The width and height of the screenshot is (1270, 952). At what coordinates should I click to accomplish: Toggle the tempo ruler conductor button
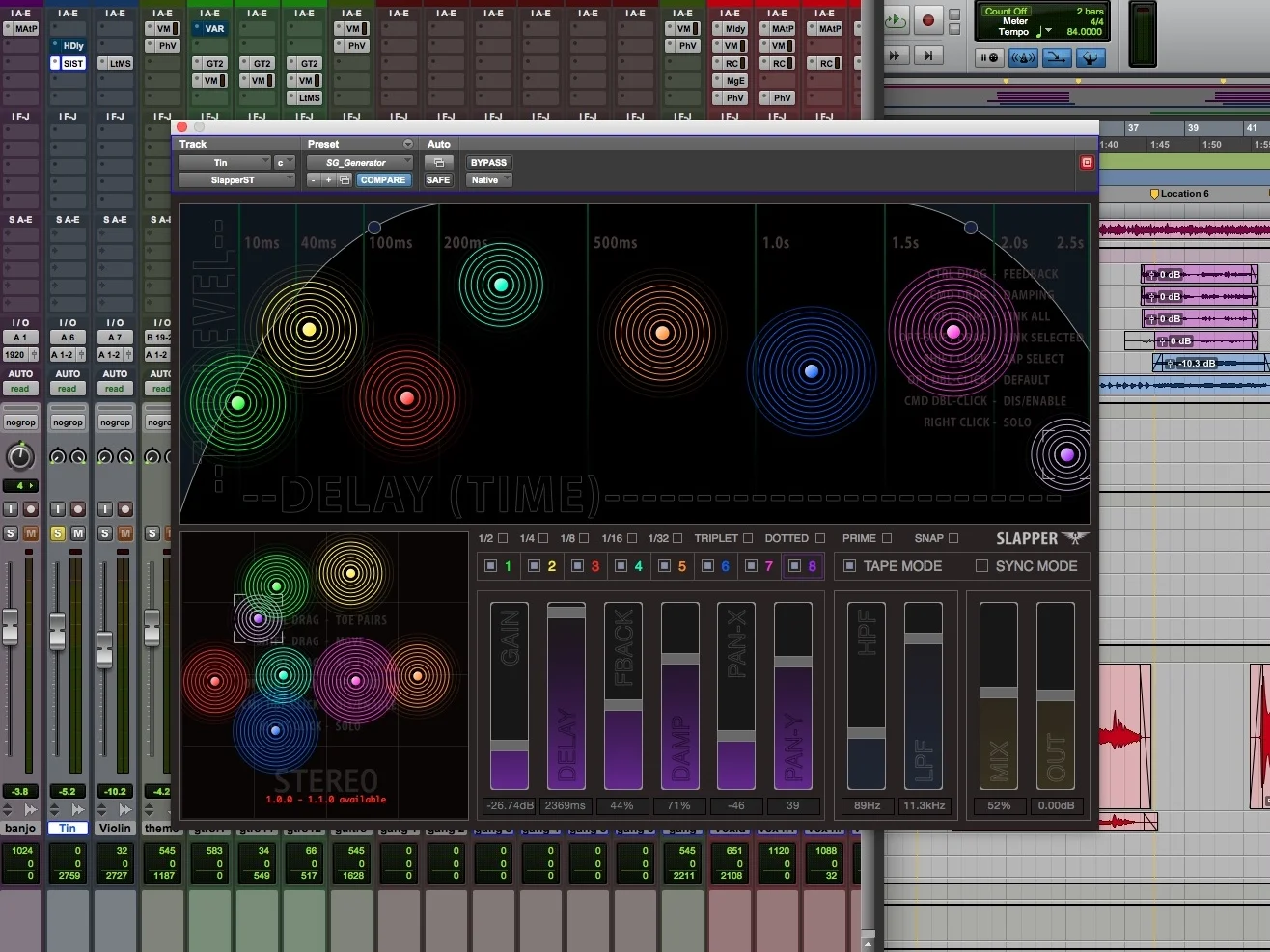click(x=1091, y=58)
